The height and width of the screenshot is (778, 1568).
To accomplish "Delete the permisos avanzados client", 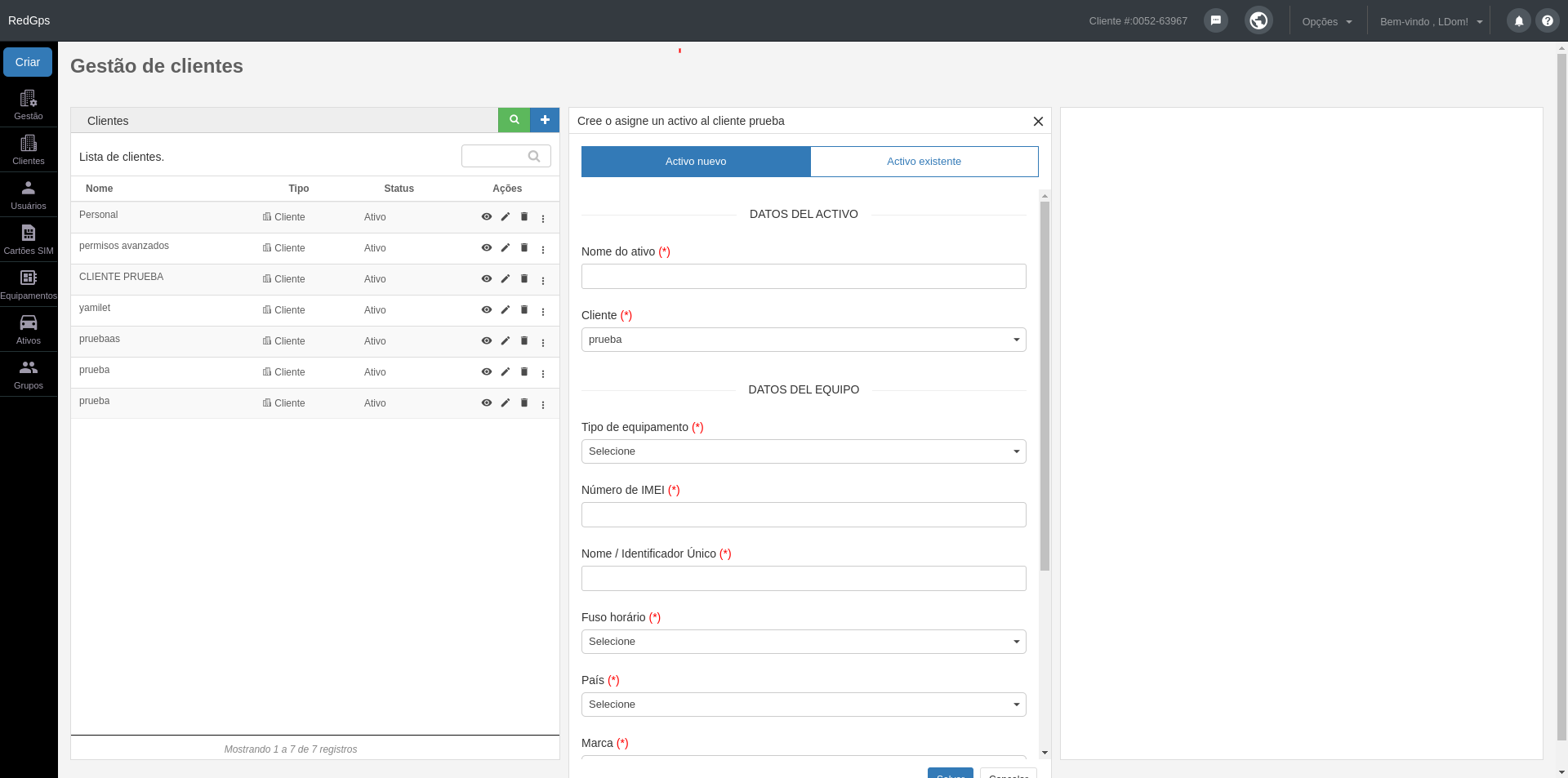I will (524, 248).
